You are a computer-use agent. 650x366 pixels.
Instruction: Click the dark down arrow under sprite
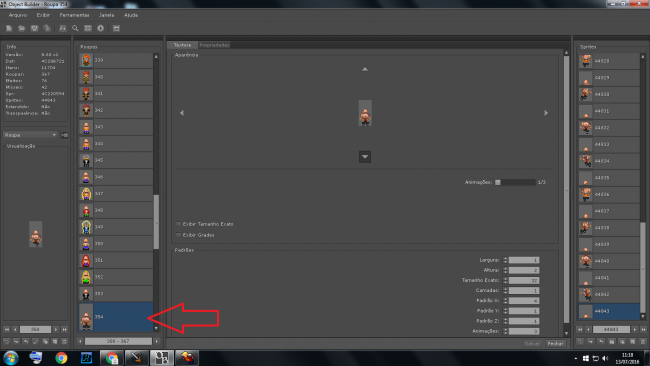pos(365,157)
